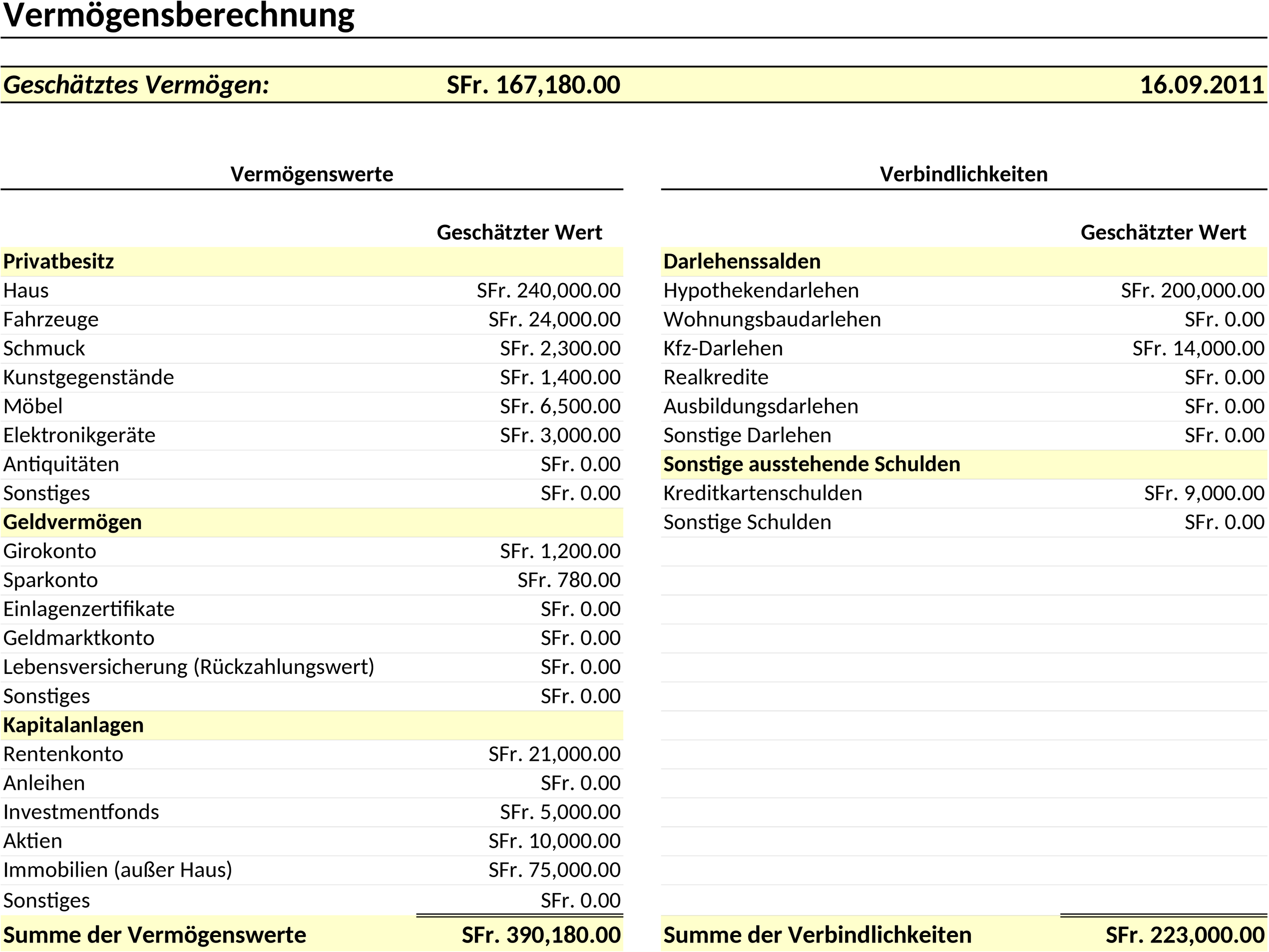Select the Geschätztes Vermögen label
The height and width of the screenshot is (952, 1269).
click(x=136, y=85)
